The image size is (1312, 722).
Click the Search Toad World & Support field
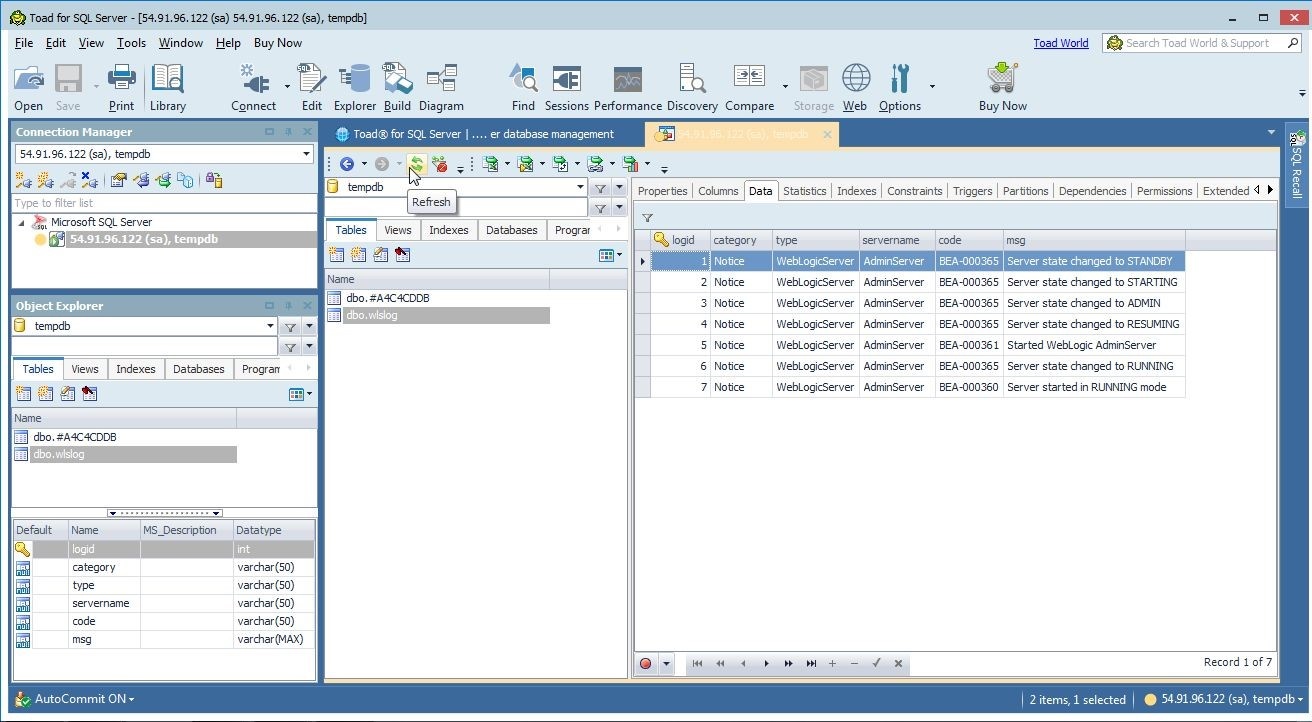pos(1202,43)
